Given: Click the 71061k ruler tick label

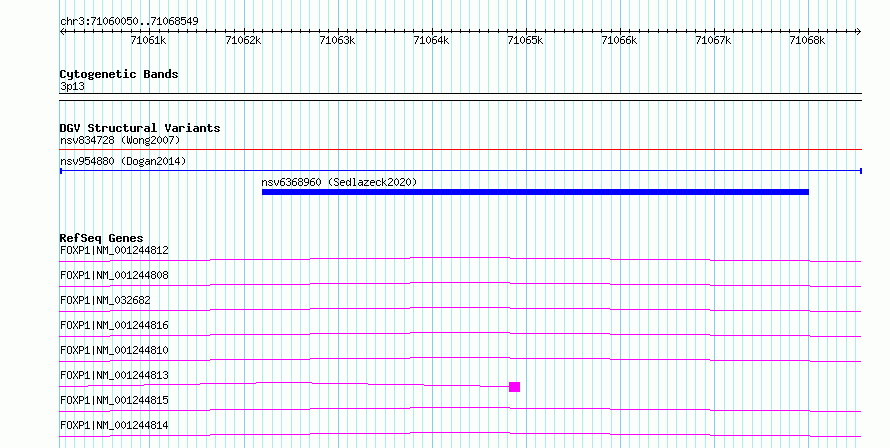Looking at the screenshot, I should [148, 40].
